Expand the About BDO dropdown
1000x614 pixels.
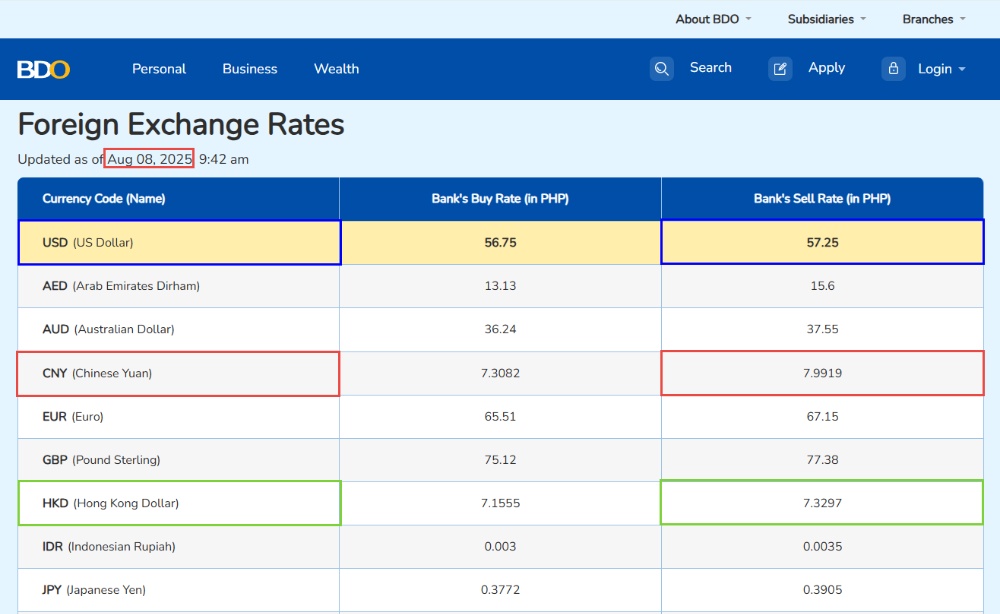click(713, 19)
